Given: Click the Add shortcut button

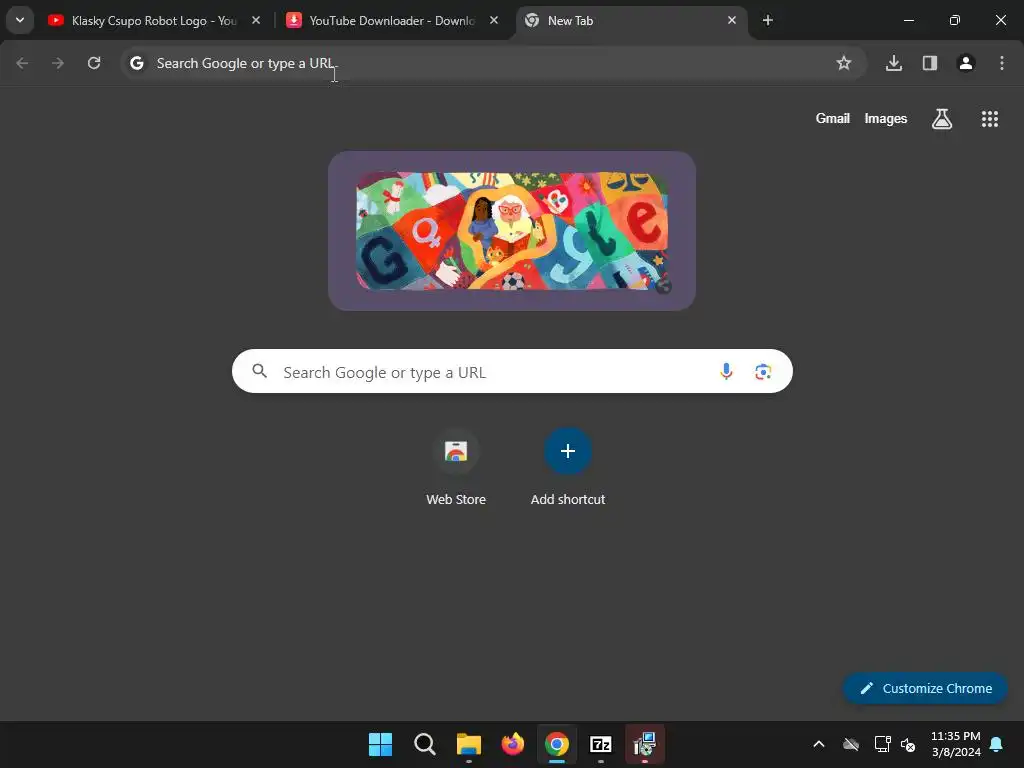Looking at the screenshot, I should pyautogui.click(x=568, y=467).
